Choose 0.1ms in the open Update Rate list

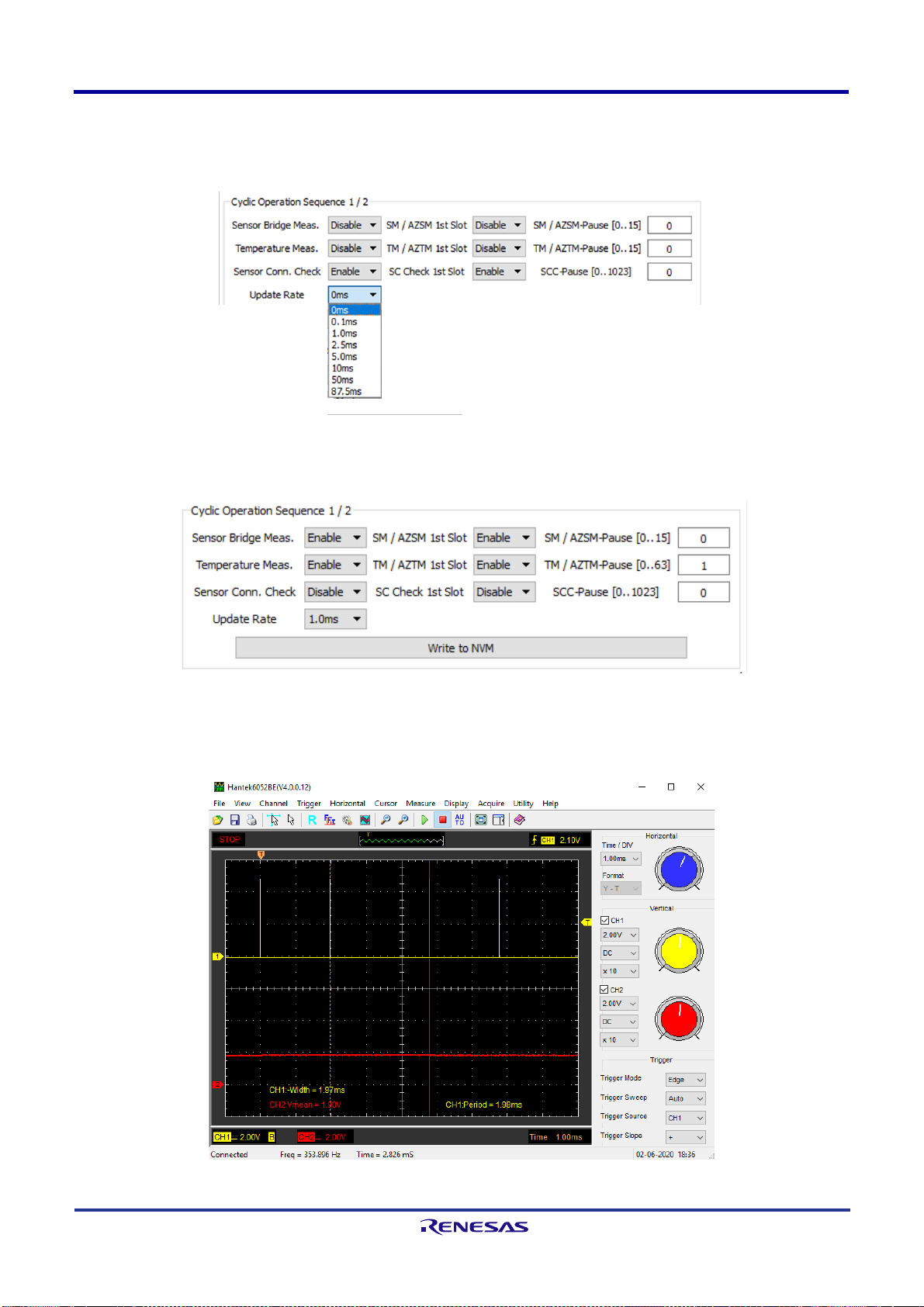355,322
